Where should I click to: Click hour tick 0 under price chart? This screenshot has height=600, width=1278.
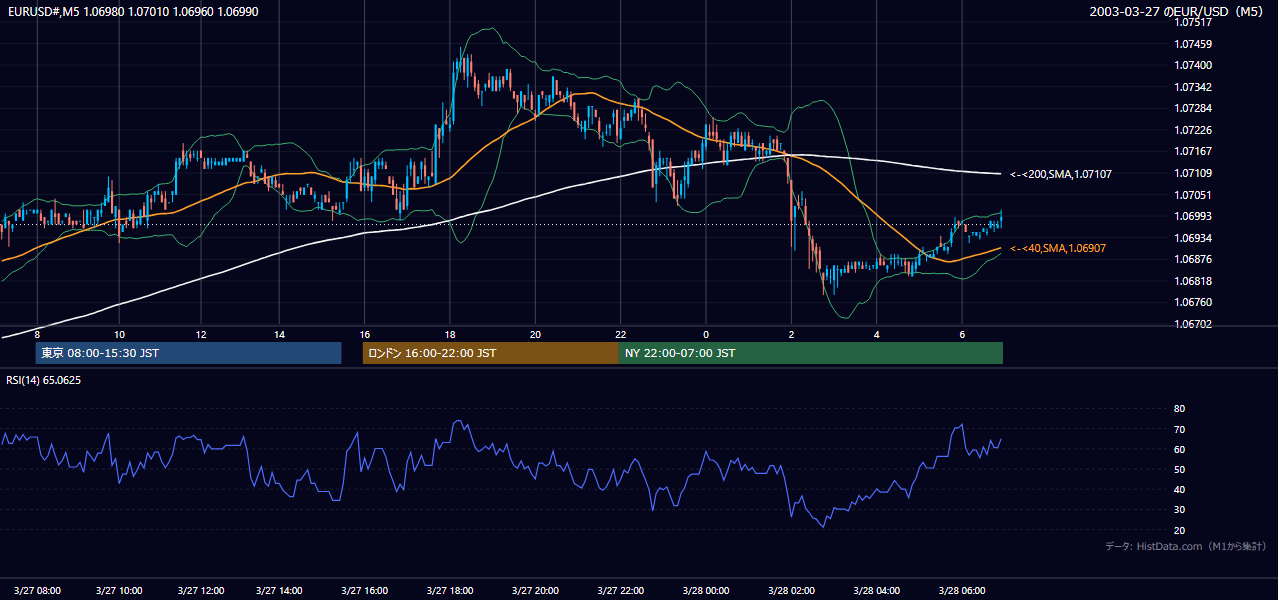706,334
